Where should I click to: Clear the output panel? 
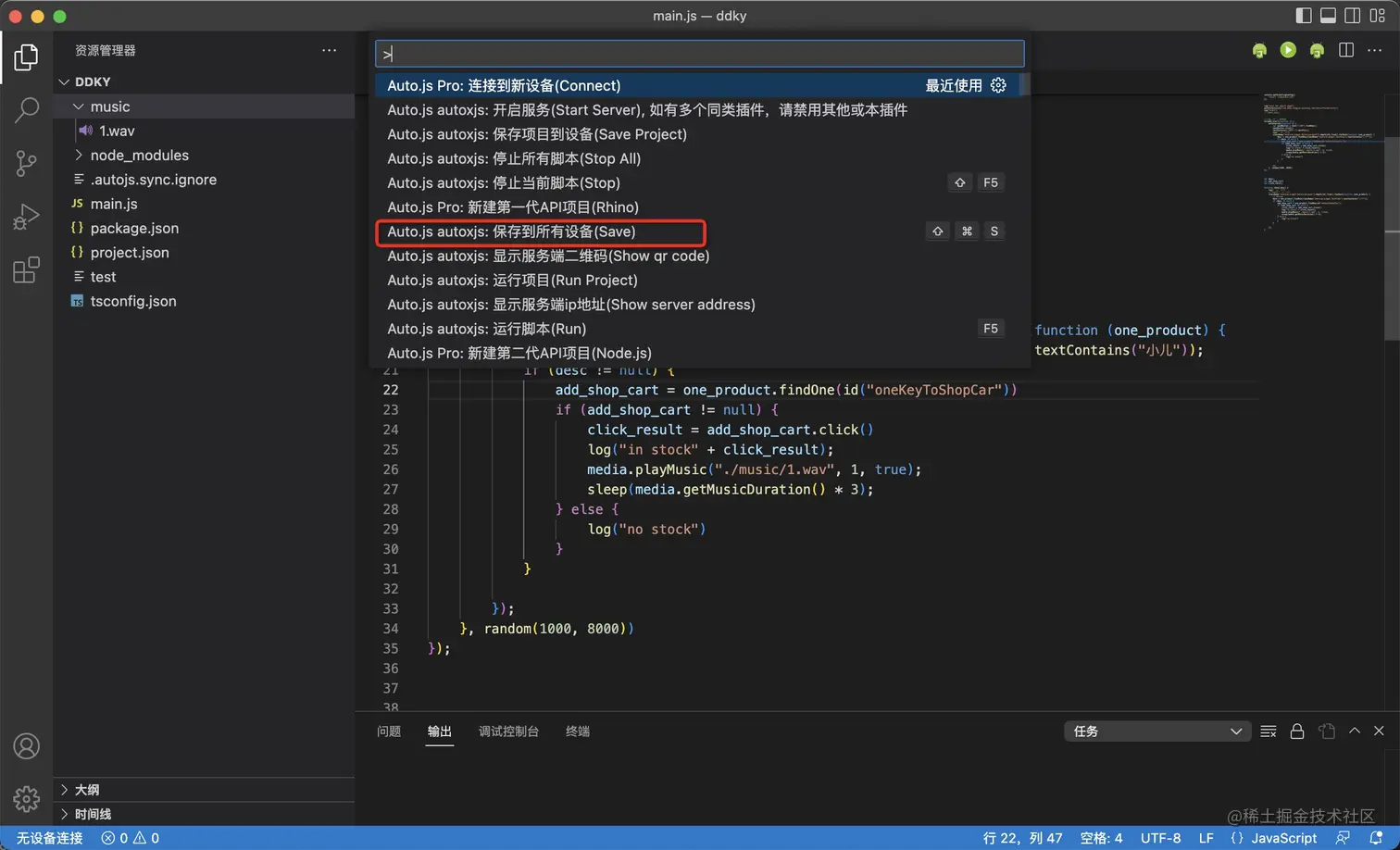pos(1269,731)
